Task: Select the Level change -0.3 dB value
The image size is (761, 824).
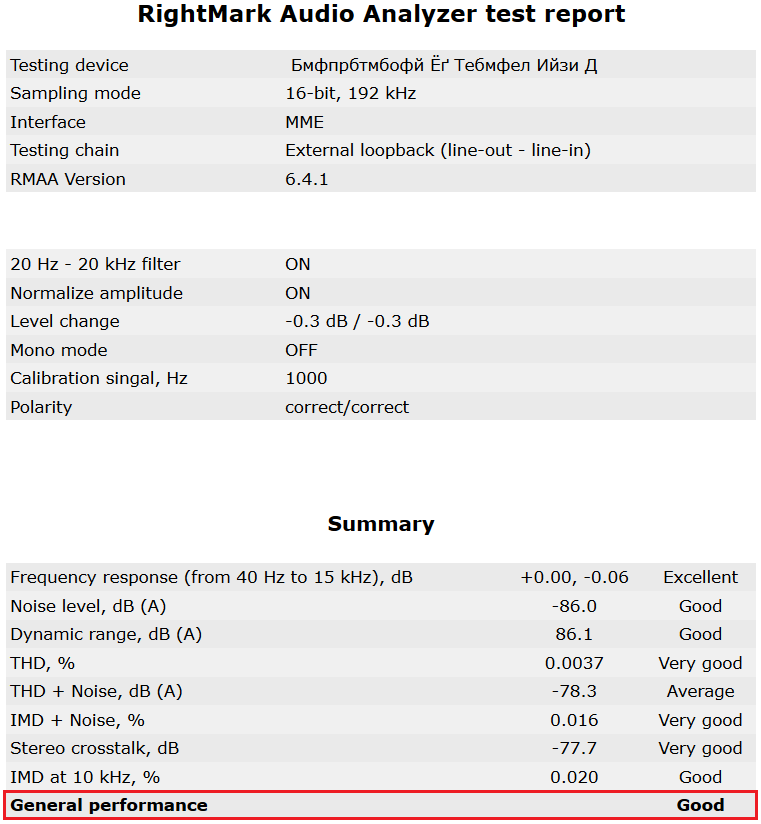Action: 357,321
